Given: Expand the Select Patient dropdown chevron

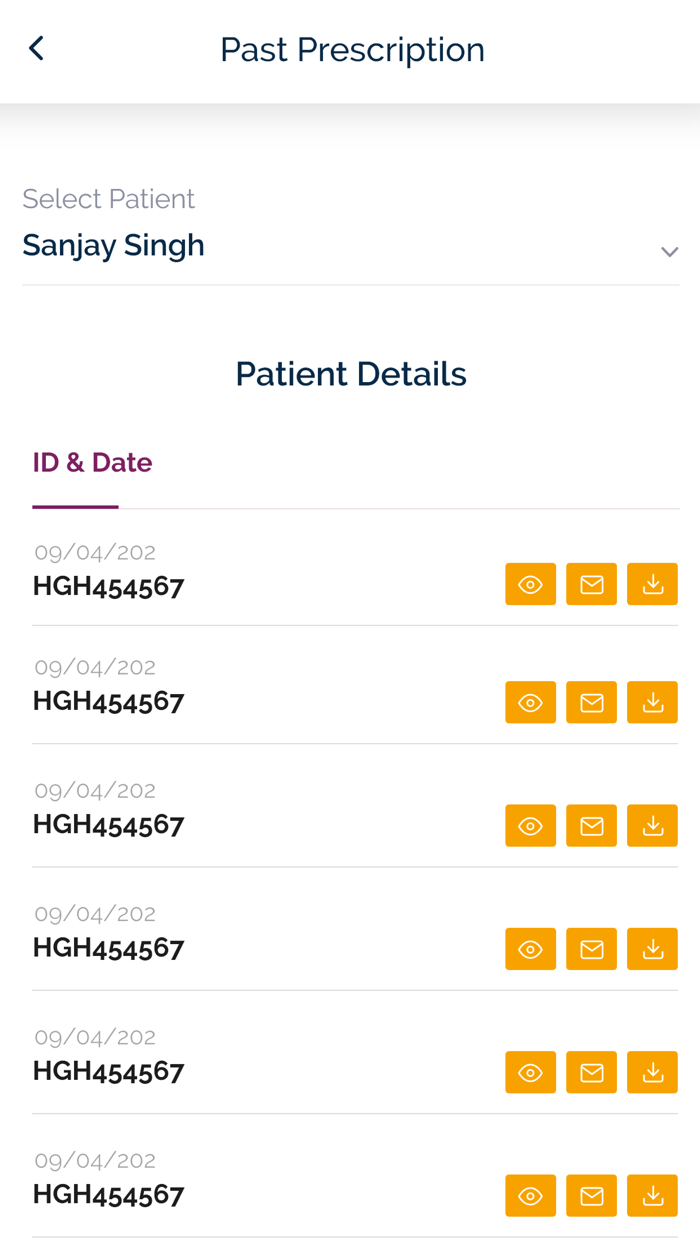Looking at the screenshot, I should click(669, 251).
